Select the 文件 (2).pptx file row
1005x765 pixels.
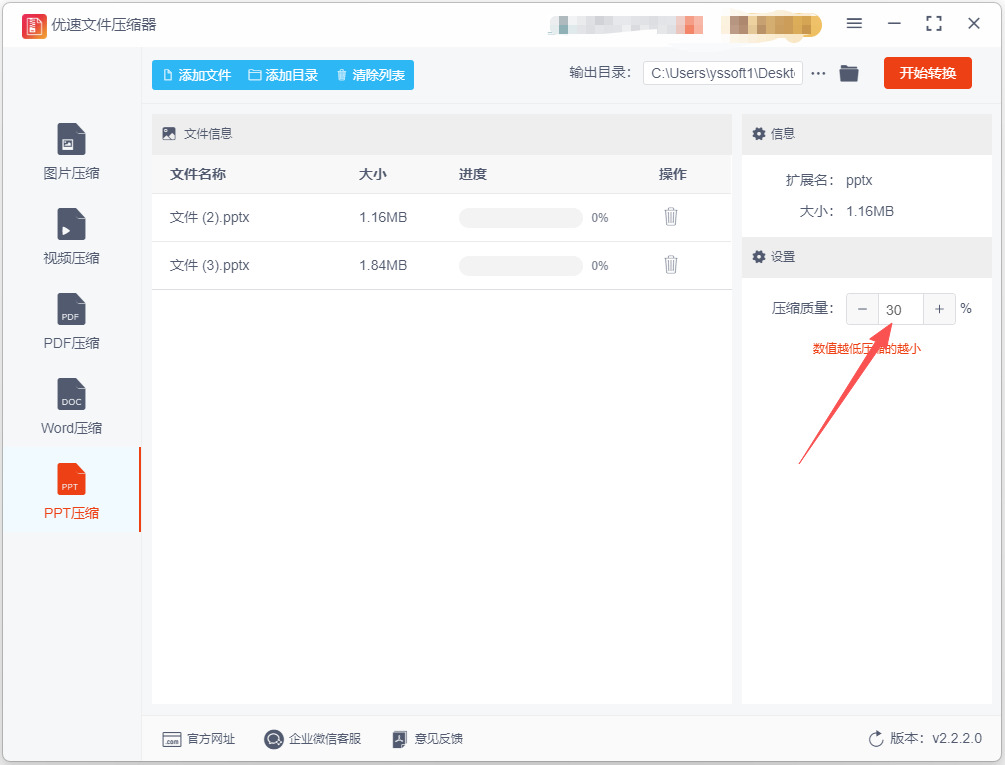(x=442, y=218)
